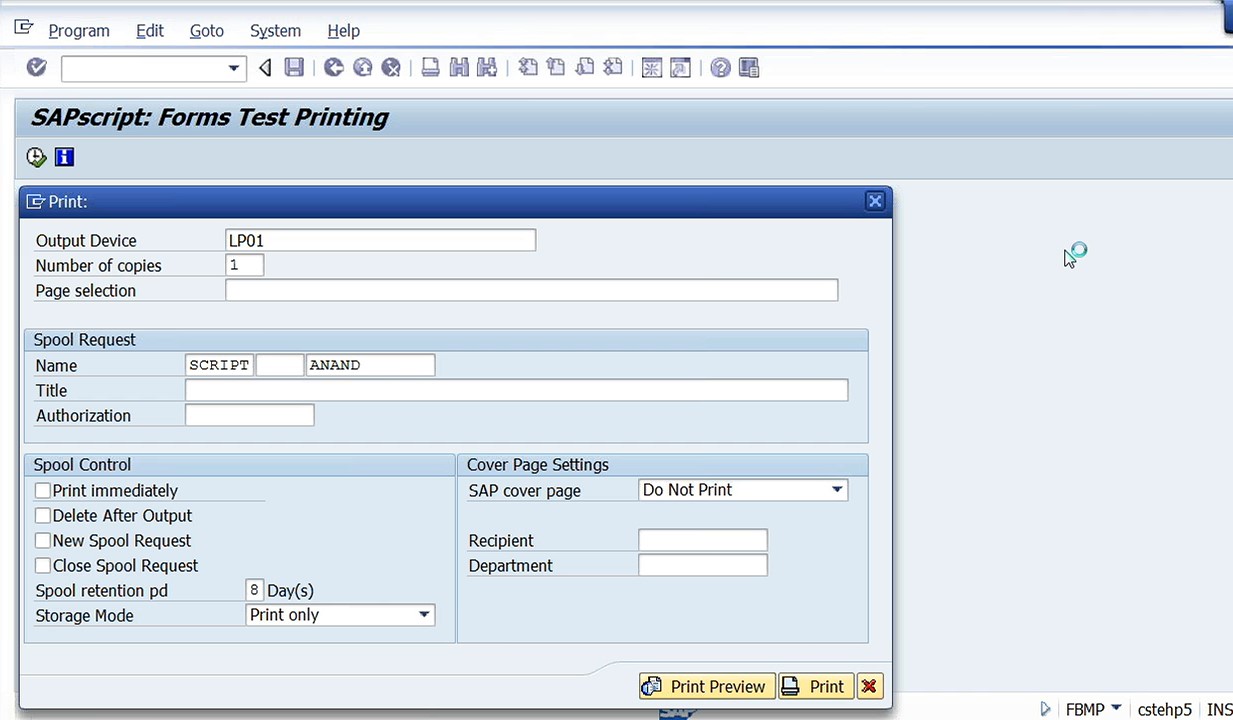The image size is (1233, 720).
Task: Click the Print icon in toolbar
Action: [430, 68]
